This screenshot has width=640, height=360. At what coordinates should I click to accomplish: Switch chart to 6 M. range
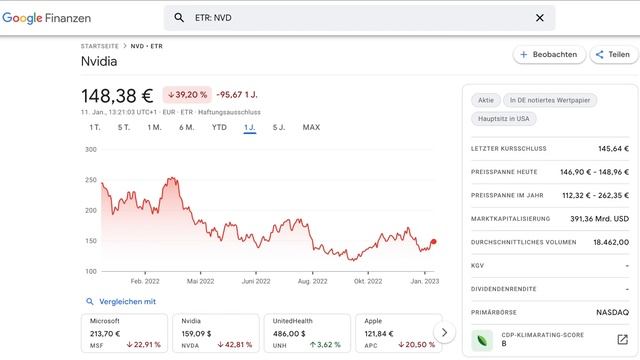(x=187, y=127)
